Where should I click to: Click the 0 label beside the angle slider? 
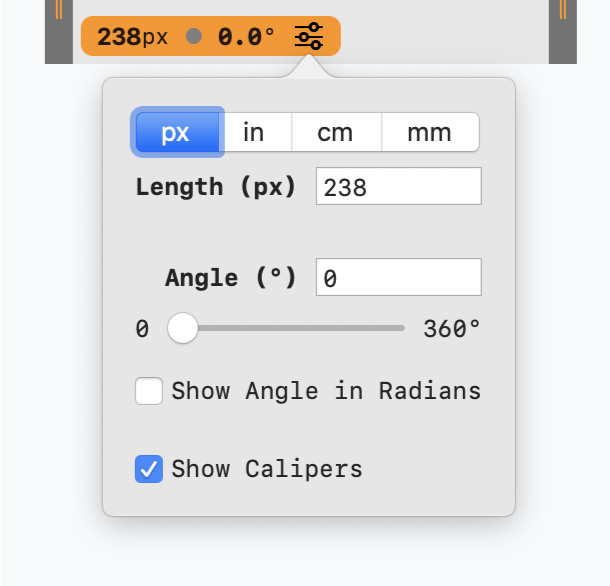click(x=142, y=329)
